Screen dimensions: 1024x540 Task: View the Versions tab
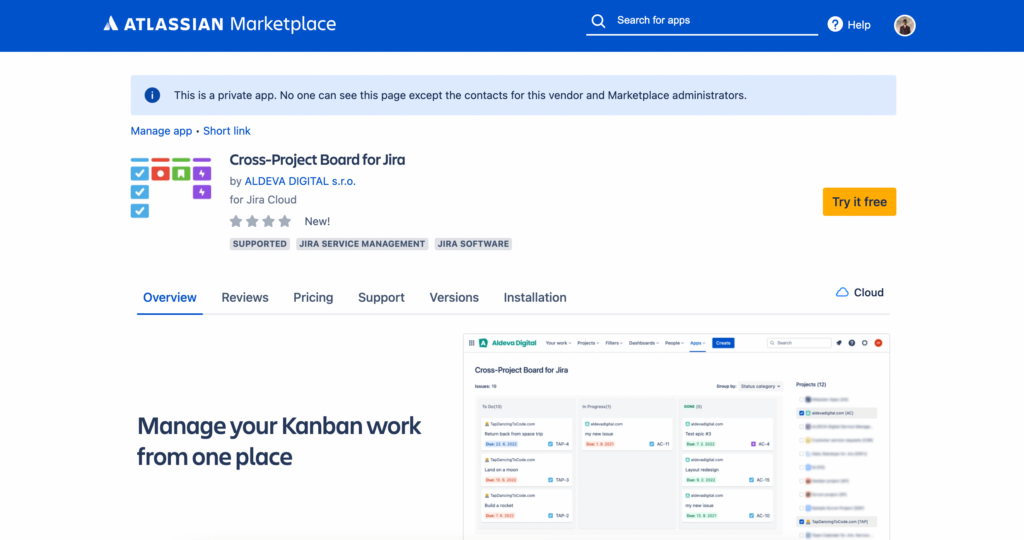pos(454,298)
